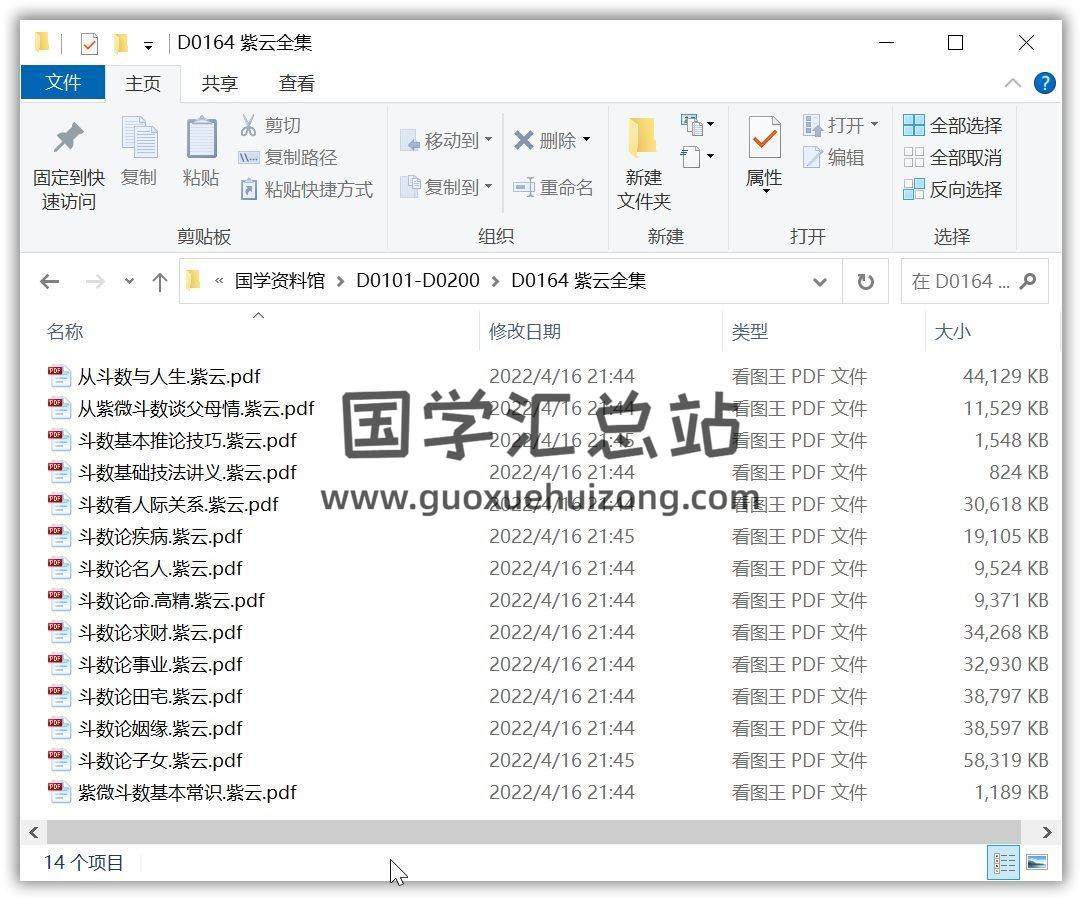
Task: Sort by the 名称 column header
Action: [65, 332]
